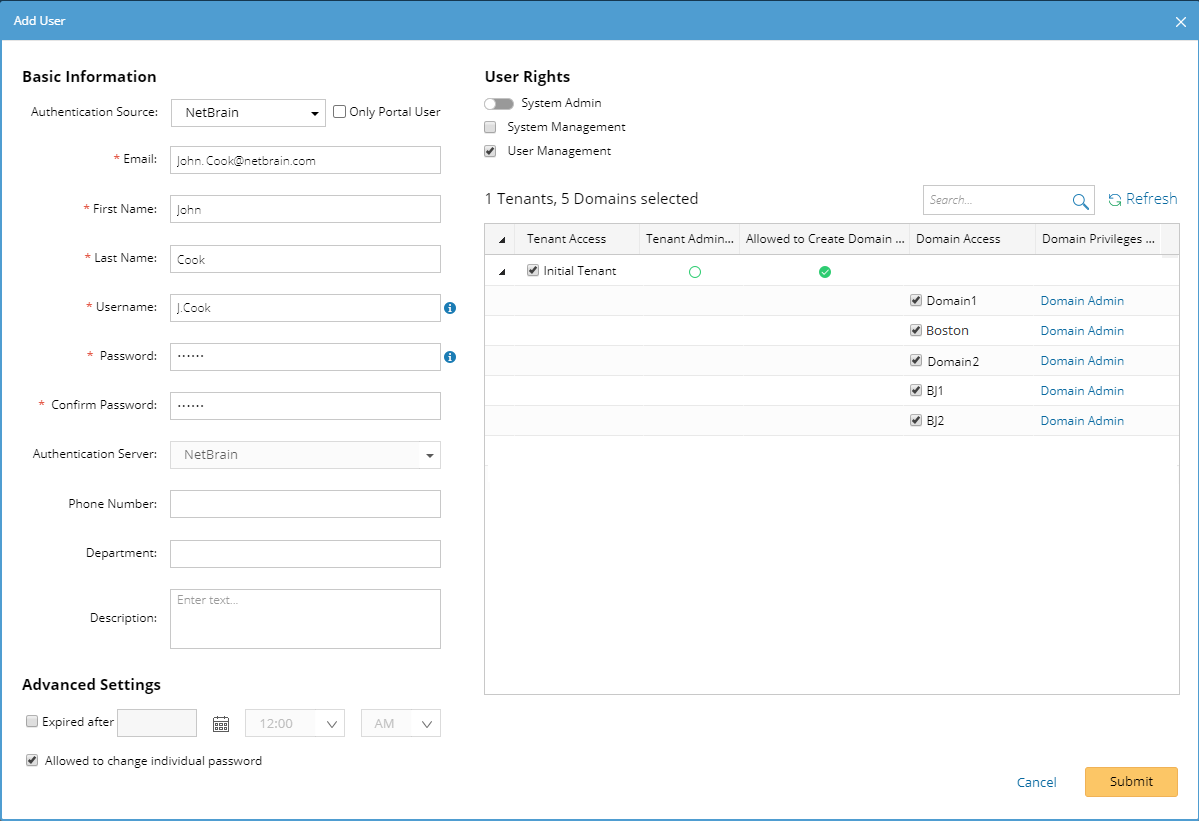The image size is (1199, 834).
Task: Click the Domain Access column header
Action: (x=957, y=239)
